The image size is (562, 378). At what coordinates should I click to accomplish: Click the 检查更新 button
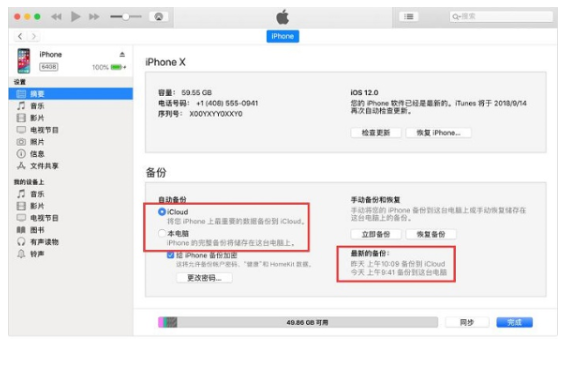click(x=376, y=133)
